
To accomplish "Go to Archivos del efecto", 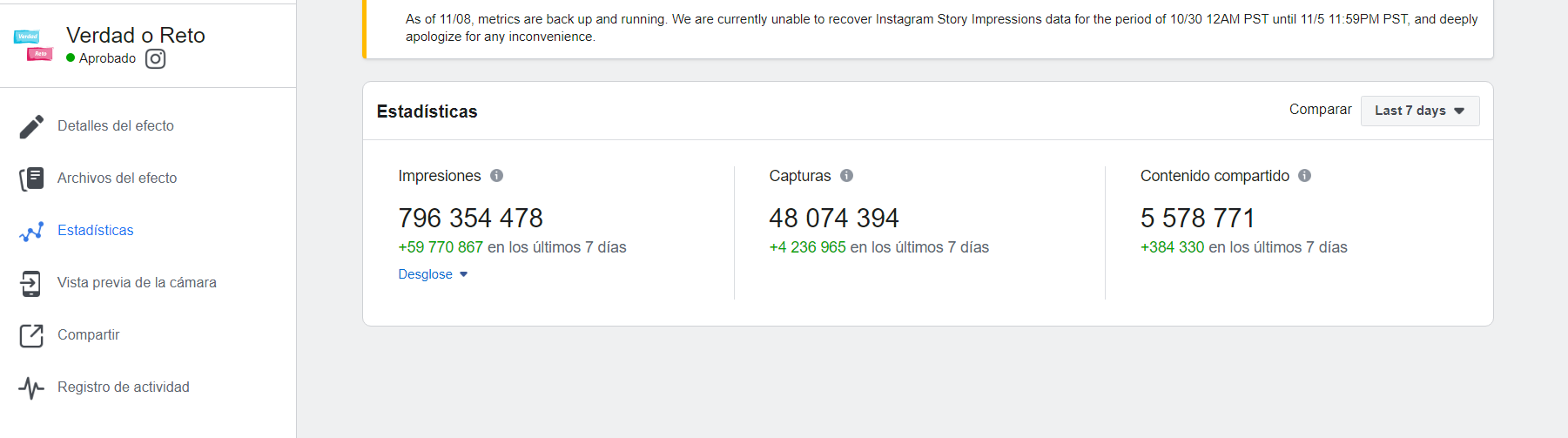I will 117,179.
